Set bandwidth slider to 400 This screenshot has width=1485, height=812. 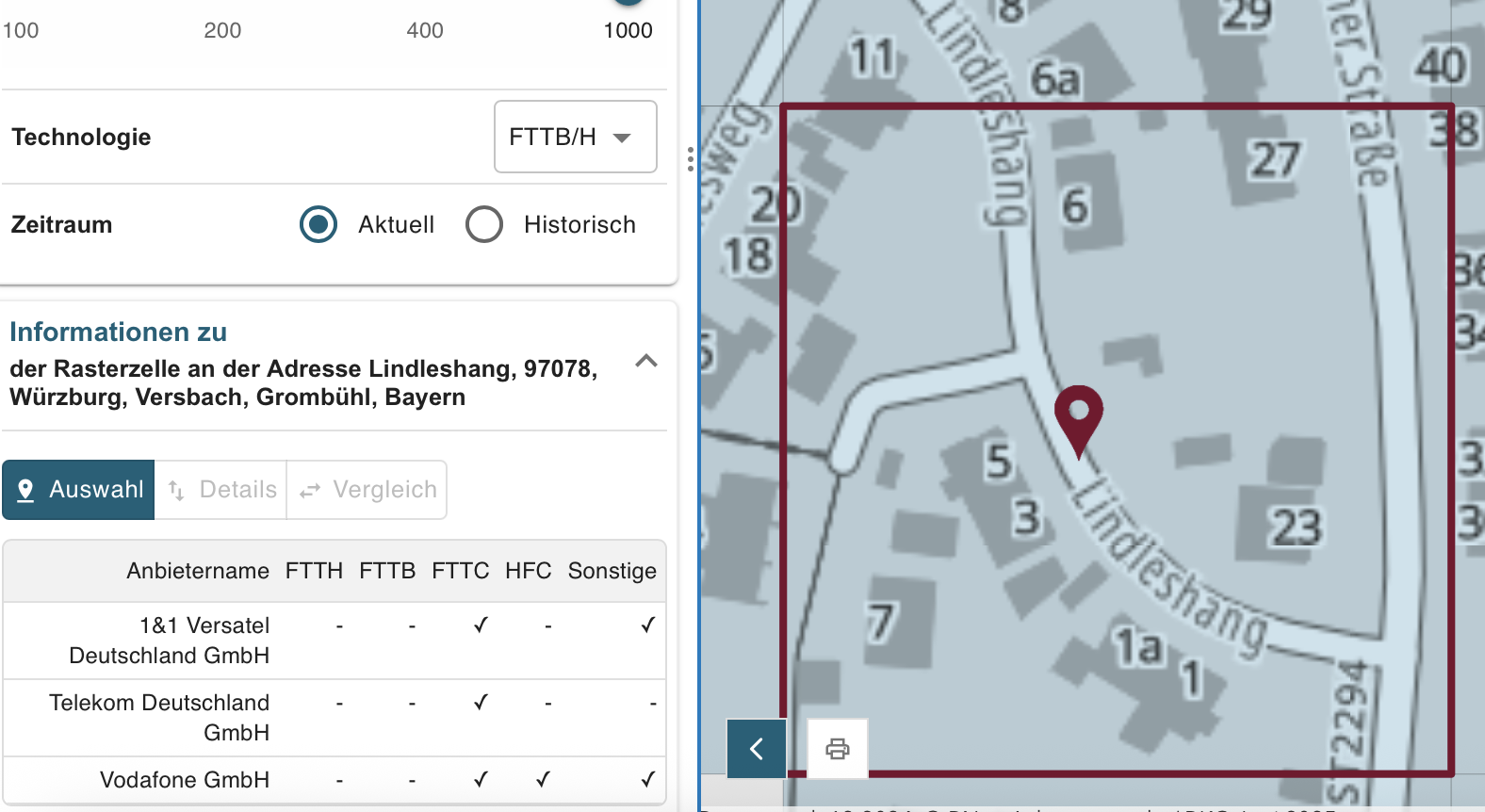coord(425,3)
